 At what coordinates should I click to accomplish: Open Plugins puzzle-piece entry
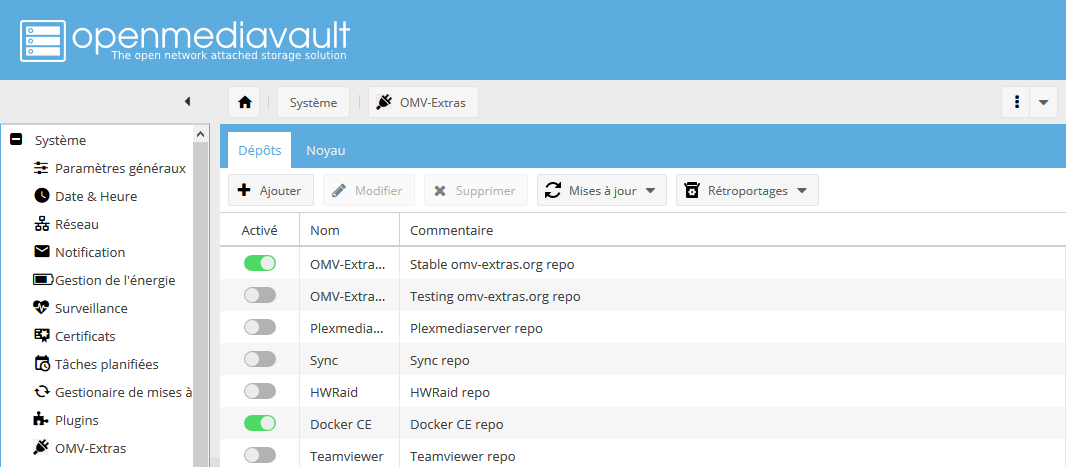76,420
